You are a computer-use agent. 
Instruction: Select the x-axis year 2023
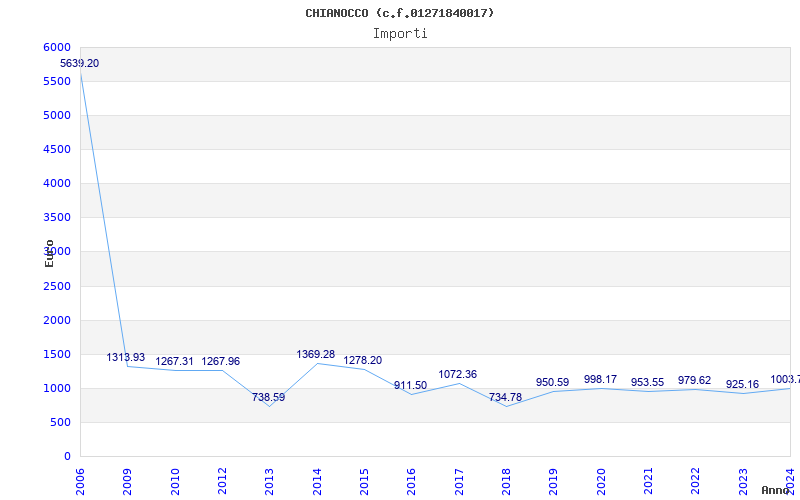(742, 482)
